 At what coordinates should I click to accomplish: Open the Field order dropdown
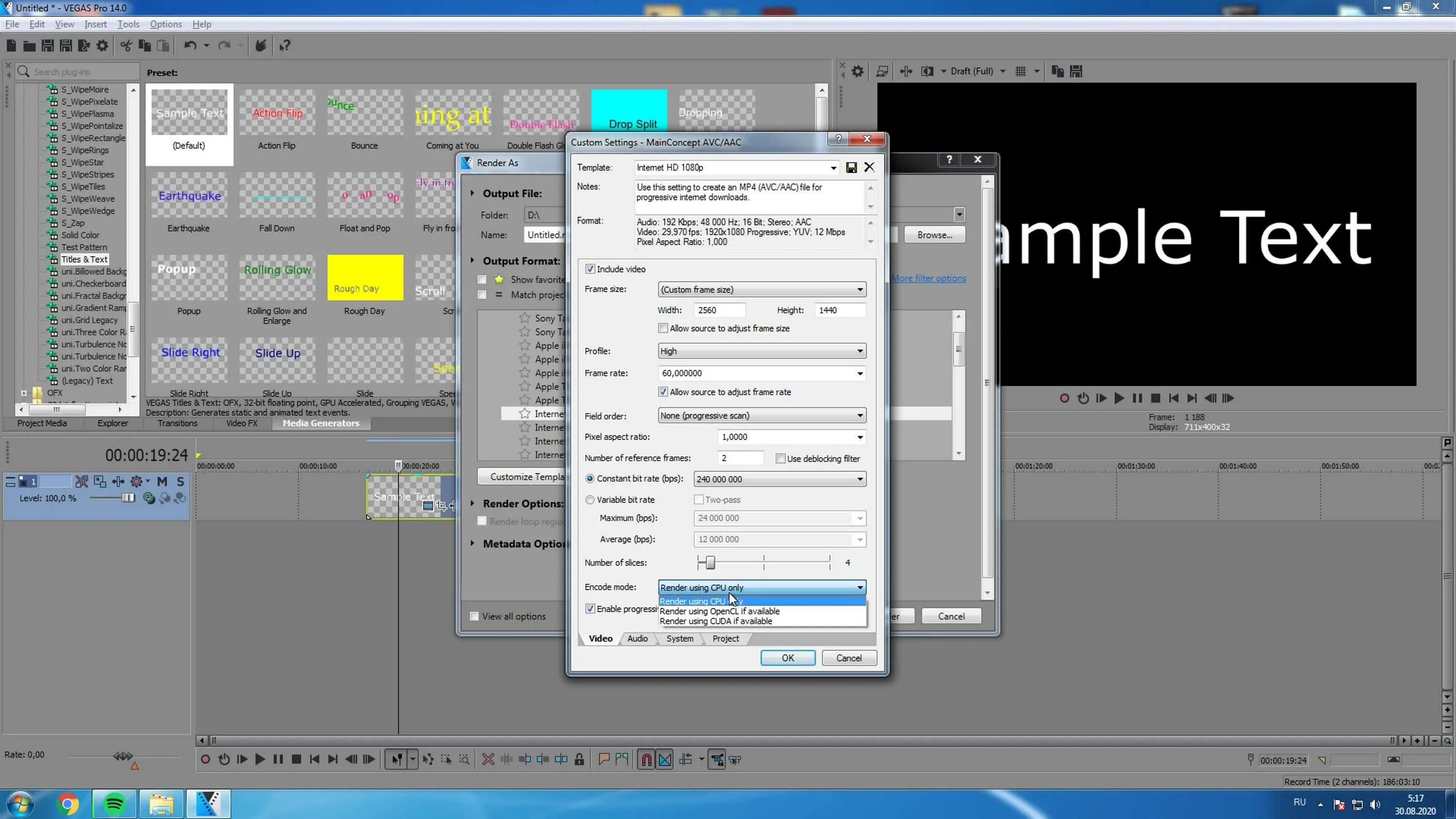click(x=761, y=415)
